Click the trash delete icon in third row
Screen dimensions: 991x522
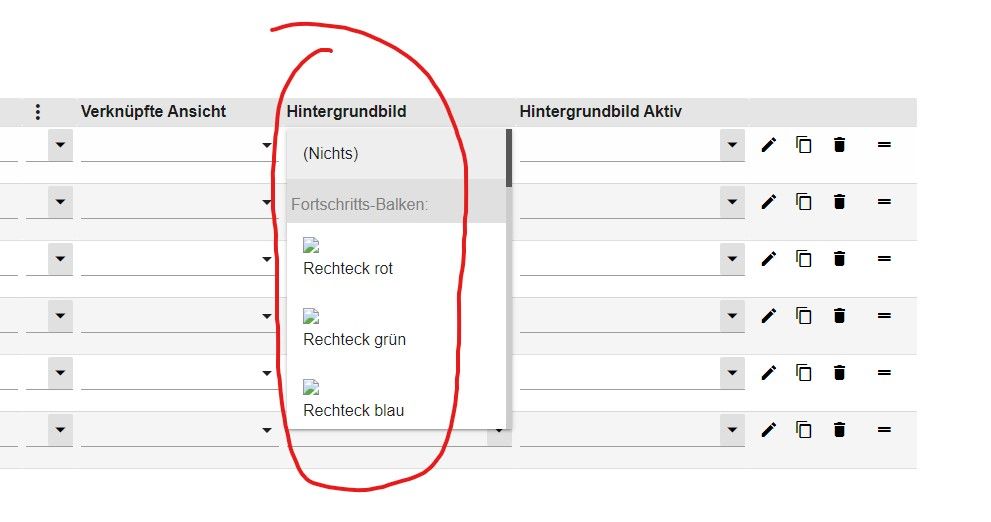pyautogui.click(x=839, y=259)
